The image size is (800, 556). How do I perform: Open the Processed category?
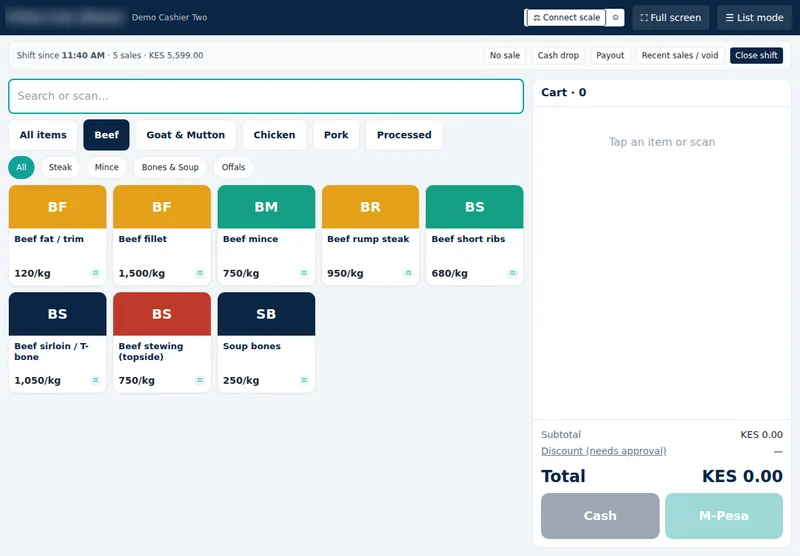[404, 135]
